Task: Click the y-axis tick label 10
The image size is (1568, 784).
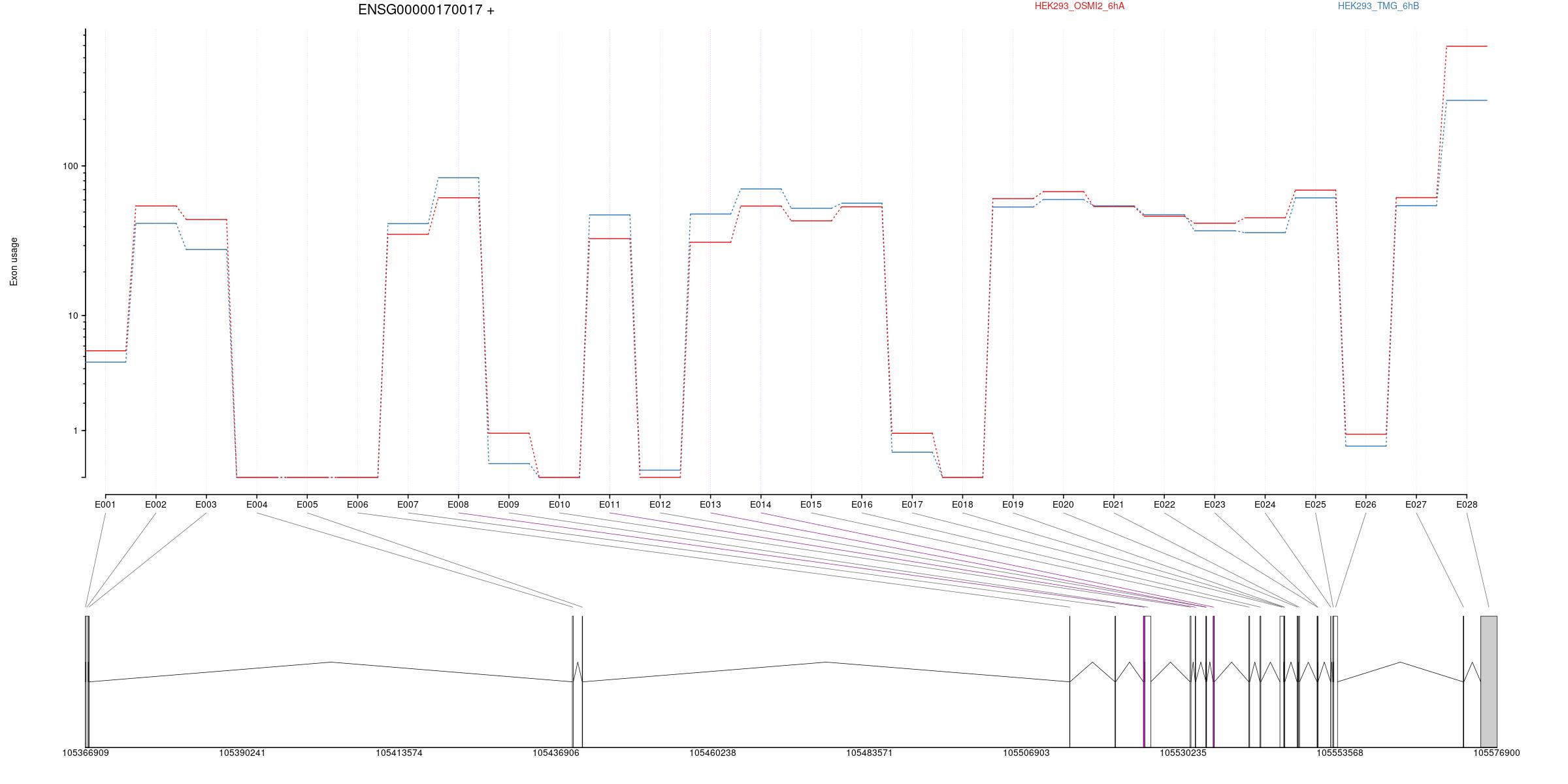Action: [73, 316]
